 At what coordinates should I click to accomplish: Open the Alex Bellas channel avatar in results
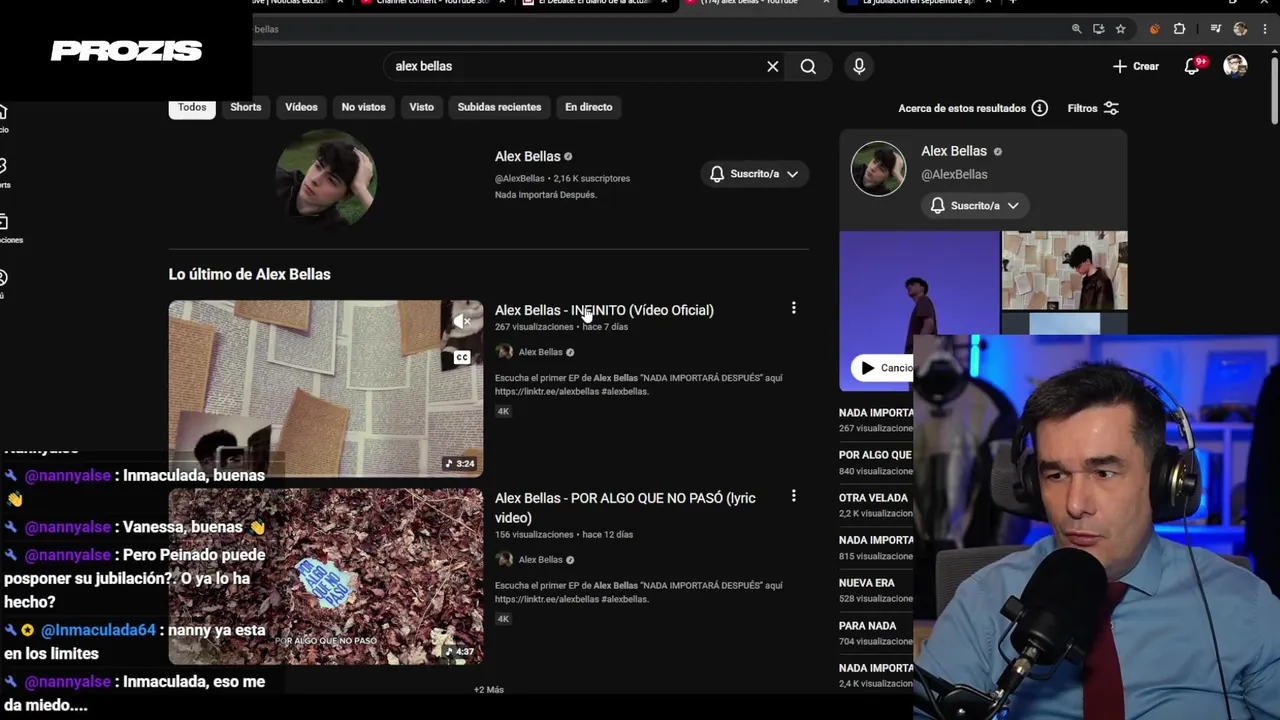(326, 180)
